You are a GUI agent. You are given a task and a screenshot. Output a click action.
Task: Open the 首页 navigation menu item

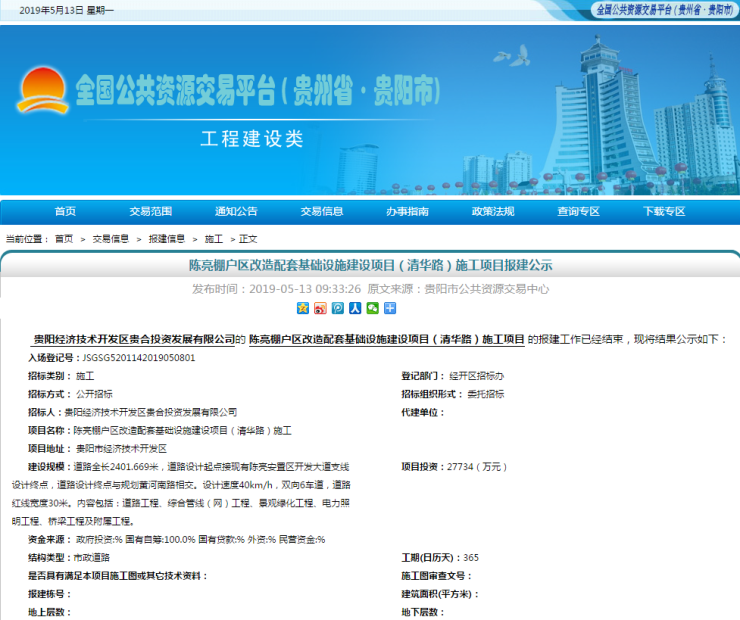[65, 211]
